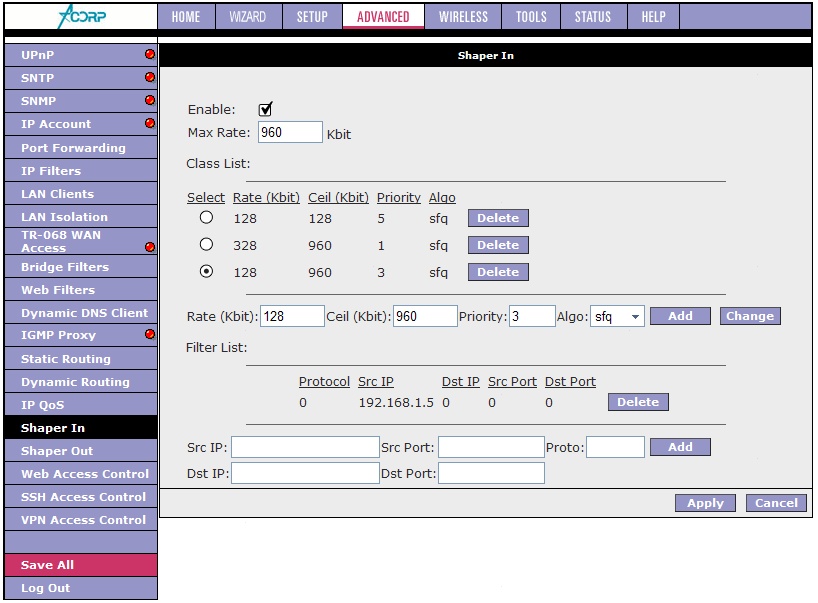Click the Max Rate input field

pyautogui.click(x=290, y=133)
